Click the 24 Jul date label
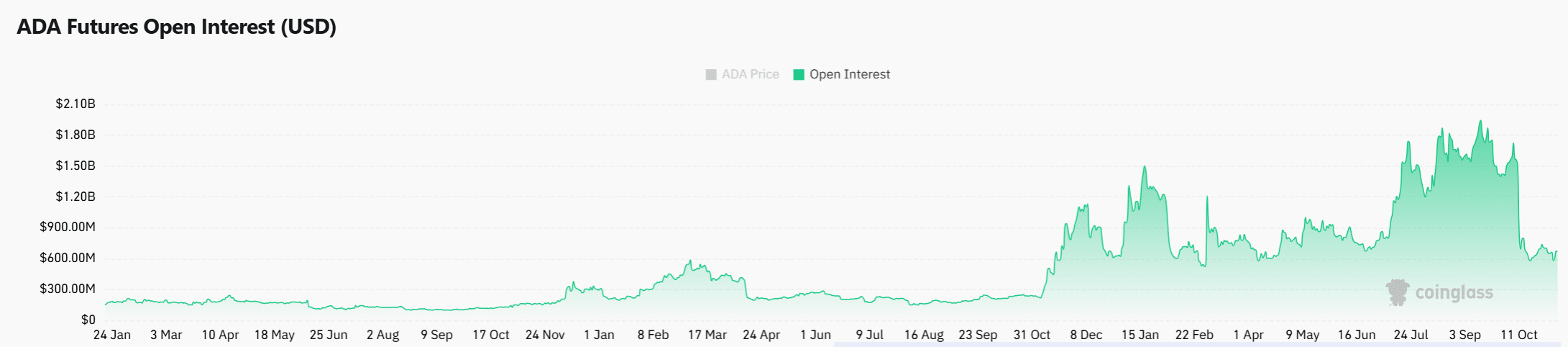This screenshot has width=1568, height=347. tap(1411, 335)
